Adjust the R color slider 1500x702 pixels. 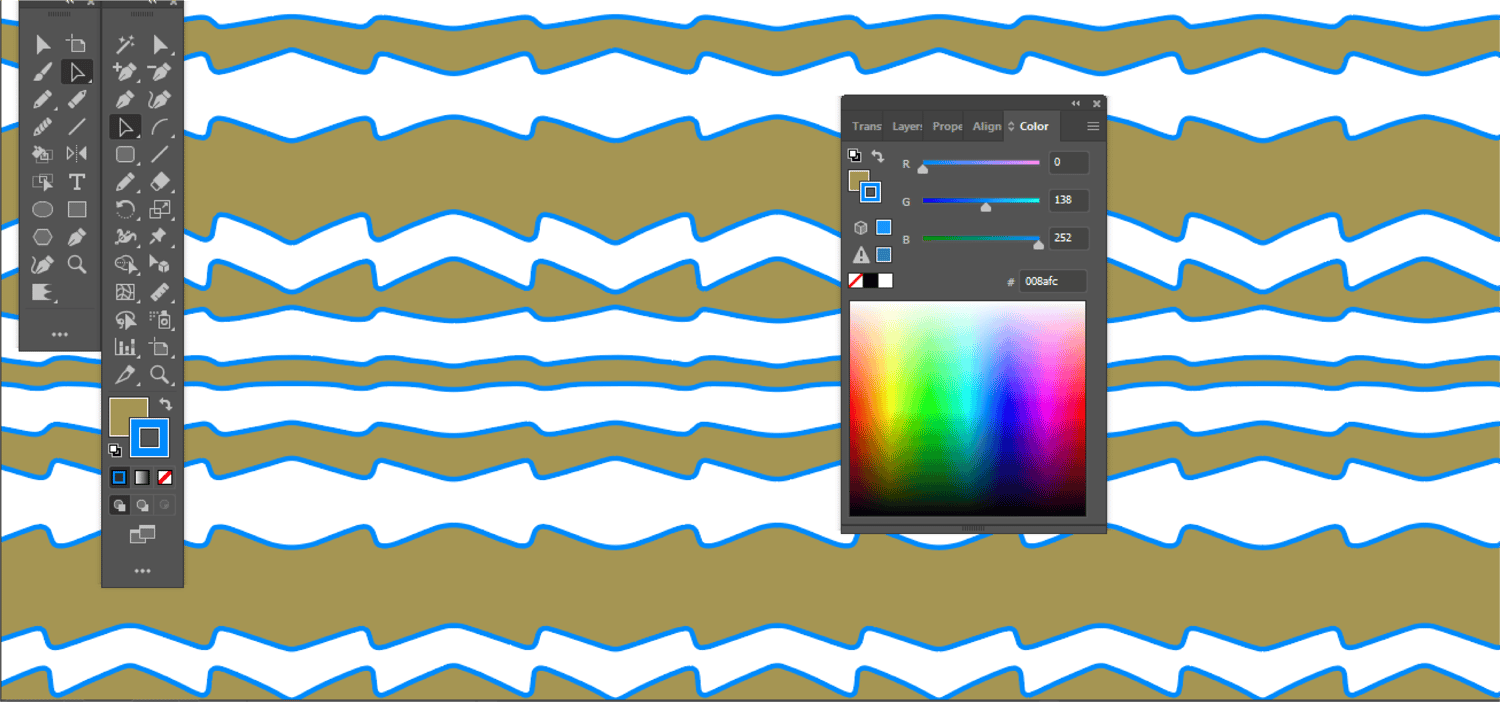point(981,162)
